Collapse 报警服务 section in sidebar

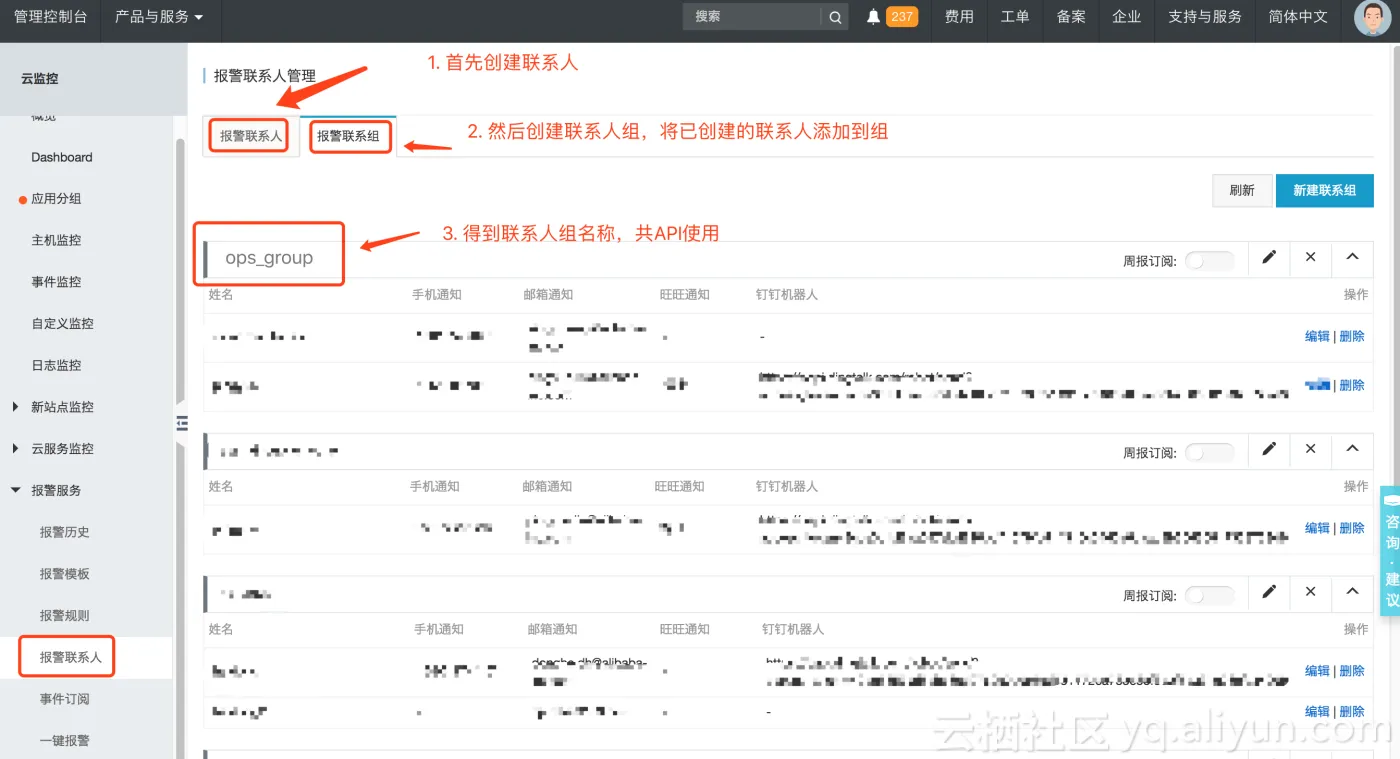click(15, 491)
